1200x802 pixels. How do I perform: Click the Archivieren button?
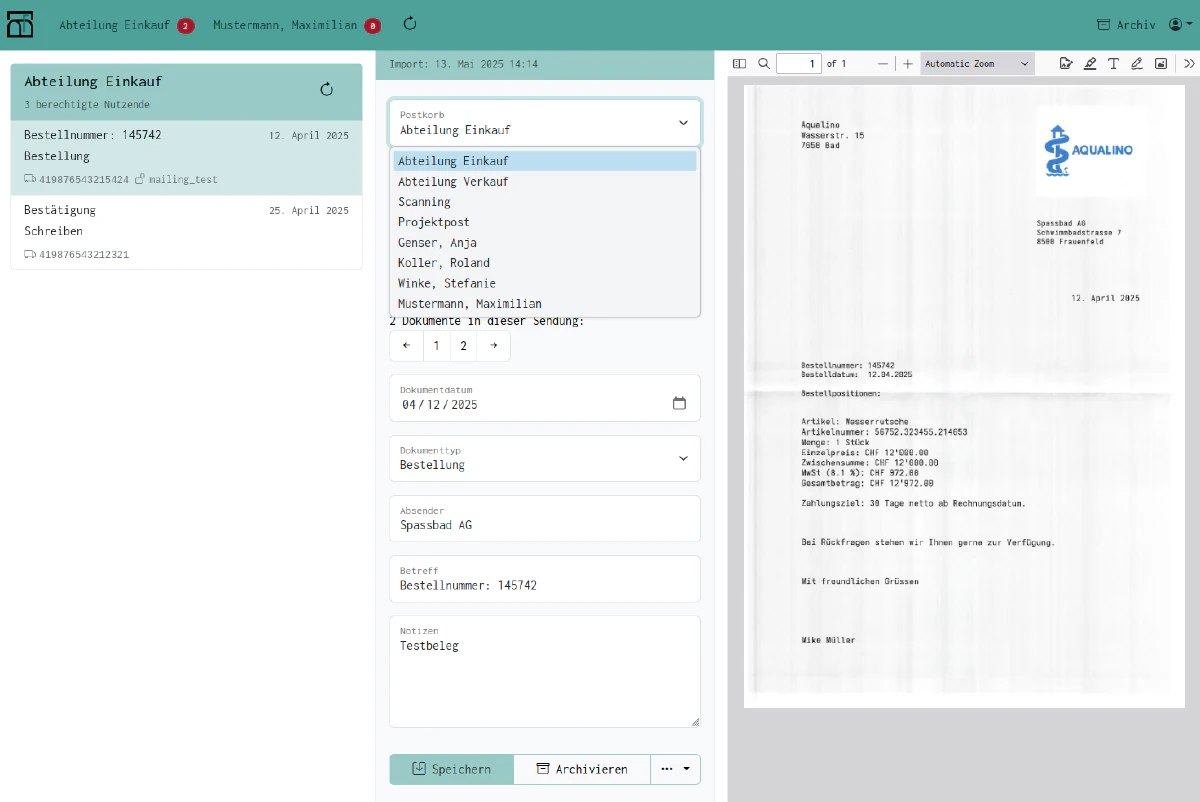(582, 769)
